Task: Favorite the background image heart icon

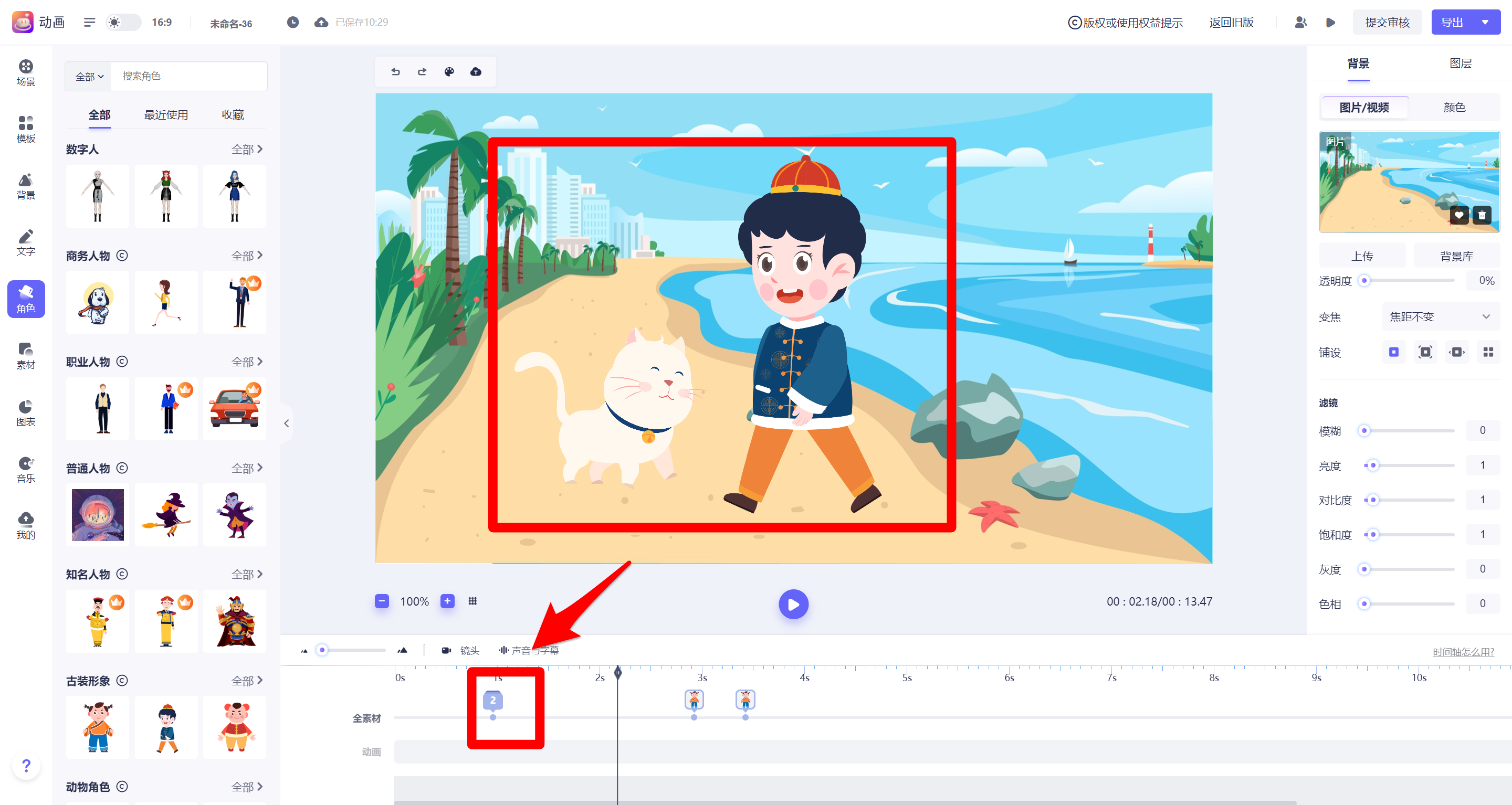Action: click(1458, 215)
